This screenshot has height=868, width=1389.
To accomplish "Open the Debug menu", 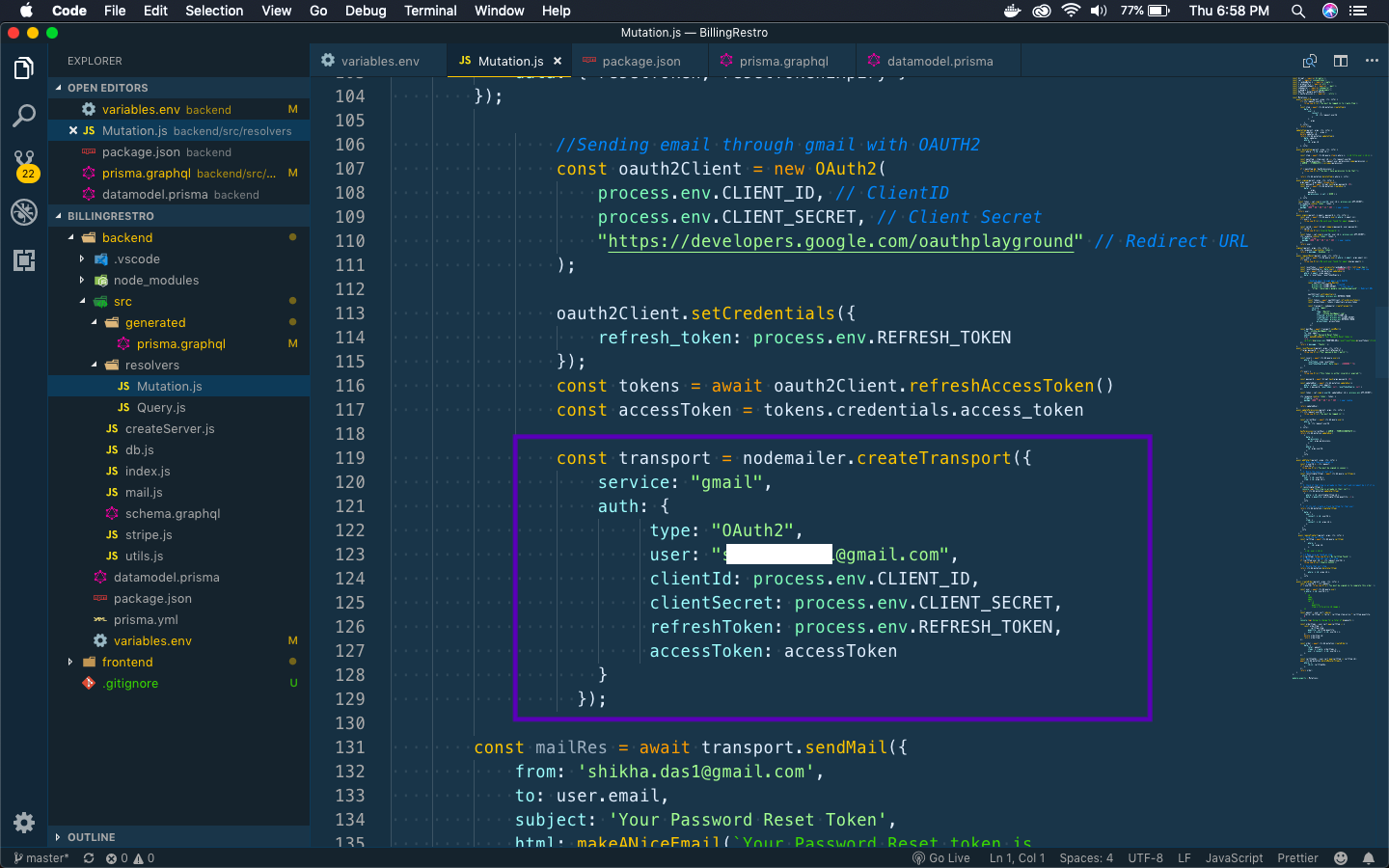I will click(x=366, y=11).
